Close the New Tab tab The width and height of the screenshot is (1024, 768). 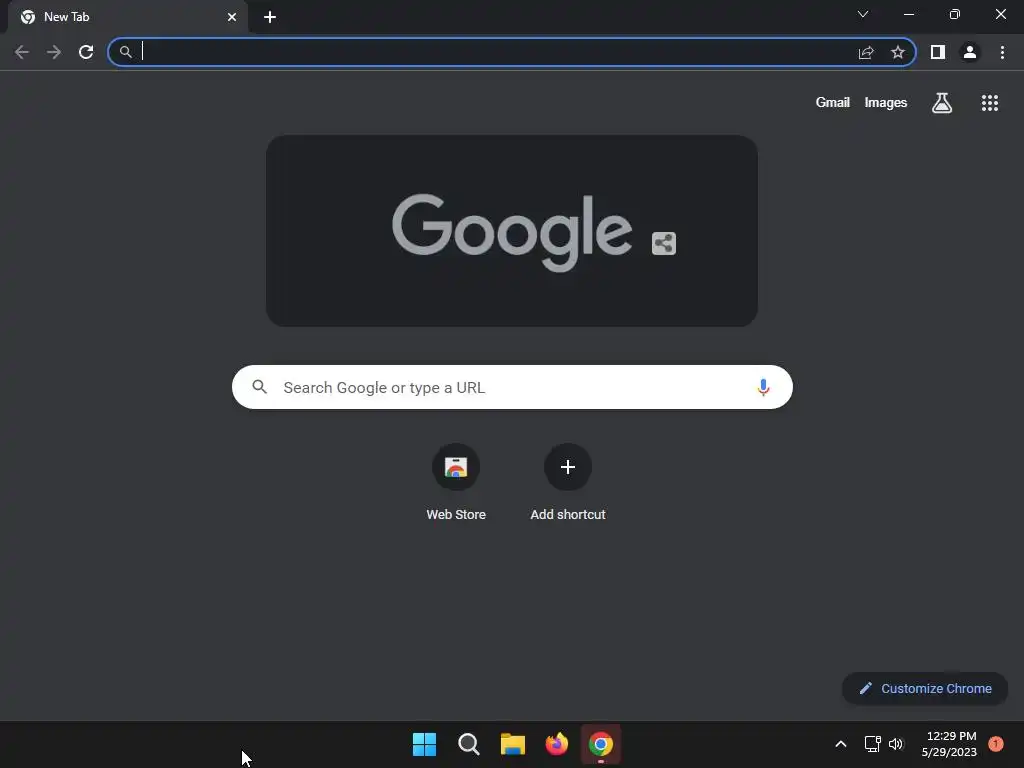pyautogui.click(x=232, y=17)
